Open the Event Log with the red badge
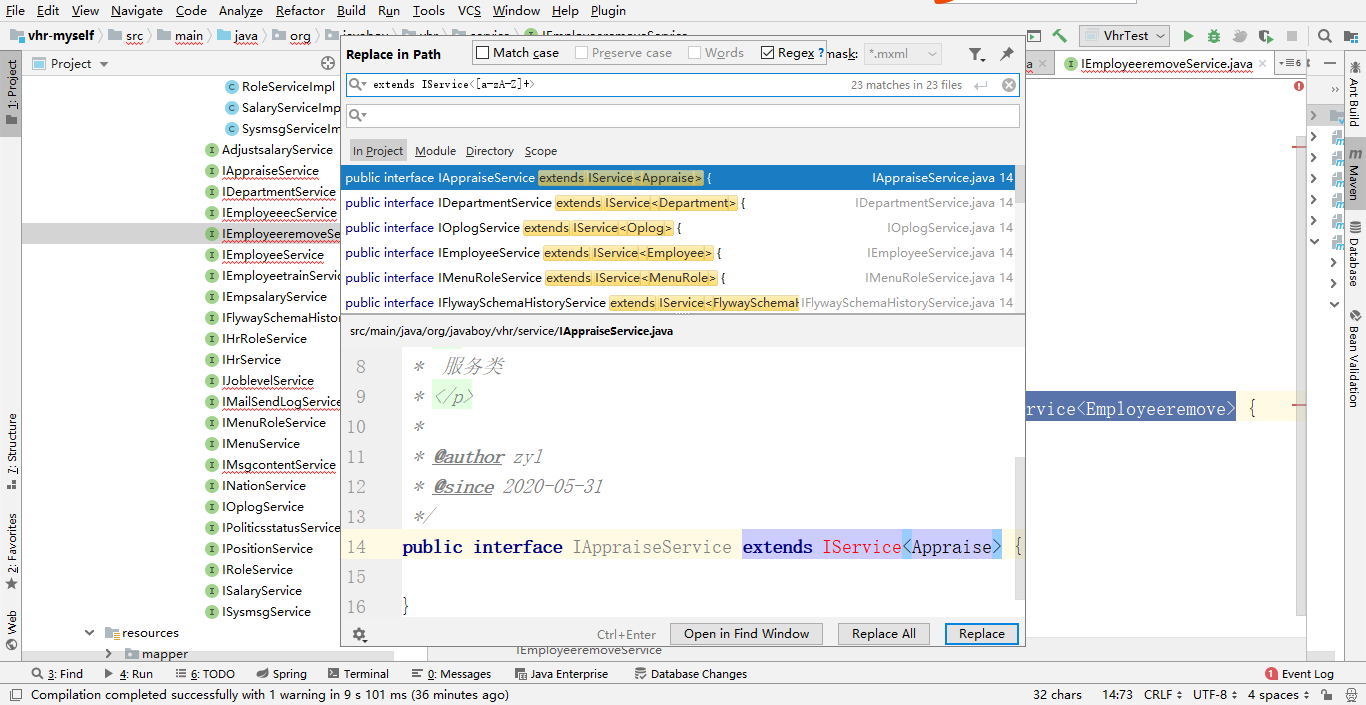The width and height of the screenshot is (1366, 705). [x=1299, y=674]
